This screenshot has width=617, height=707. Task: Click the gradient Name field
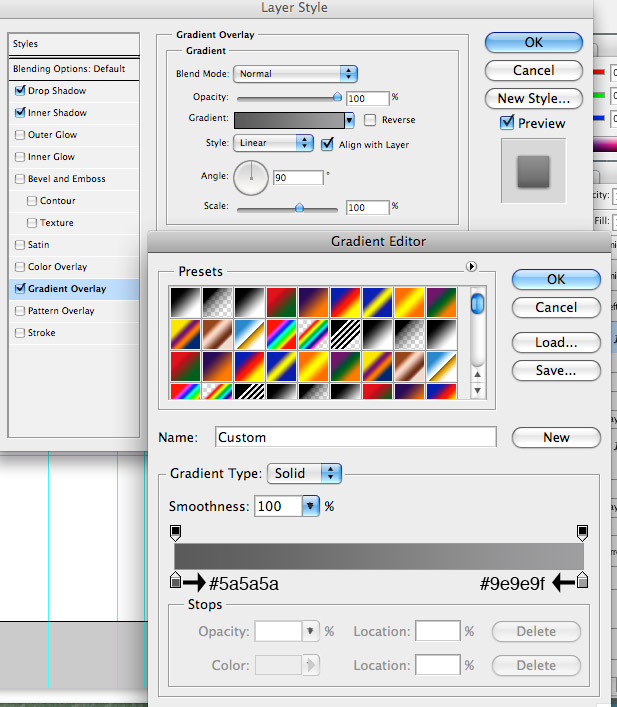click(355, 437)
